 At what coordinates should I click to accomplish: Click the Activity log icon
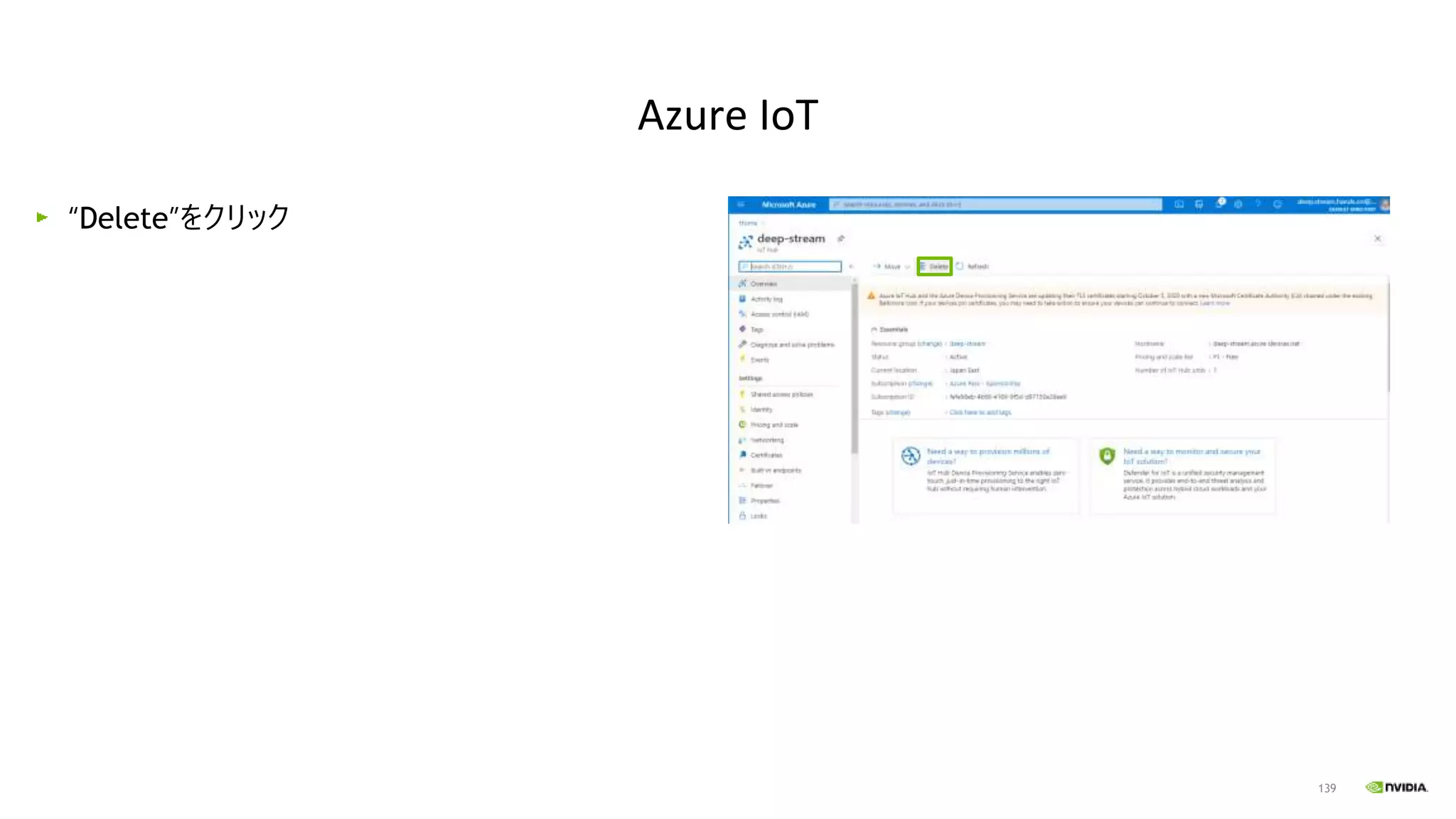(x=742, y=299)
